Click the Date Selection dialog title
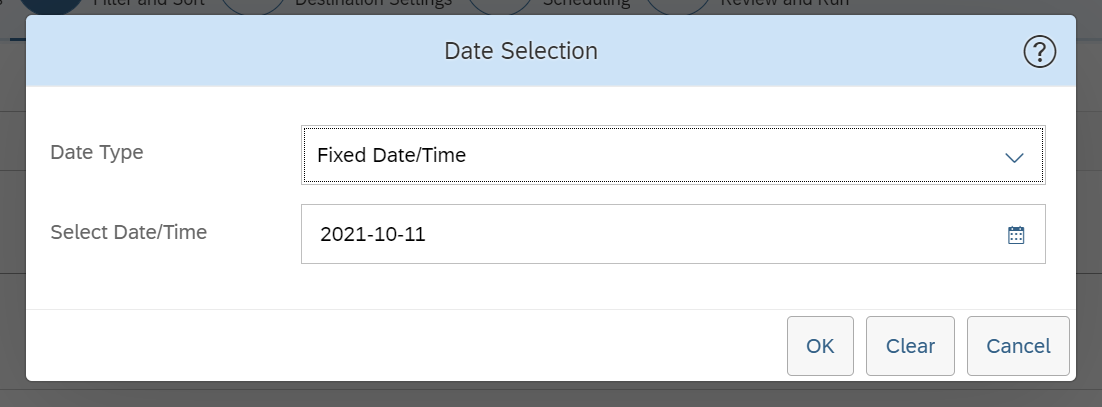1102x407 pixels. click(x=521, y=51)
